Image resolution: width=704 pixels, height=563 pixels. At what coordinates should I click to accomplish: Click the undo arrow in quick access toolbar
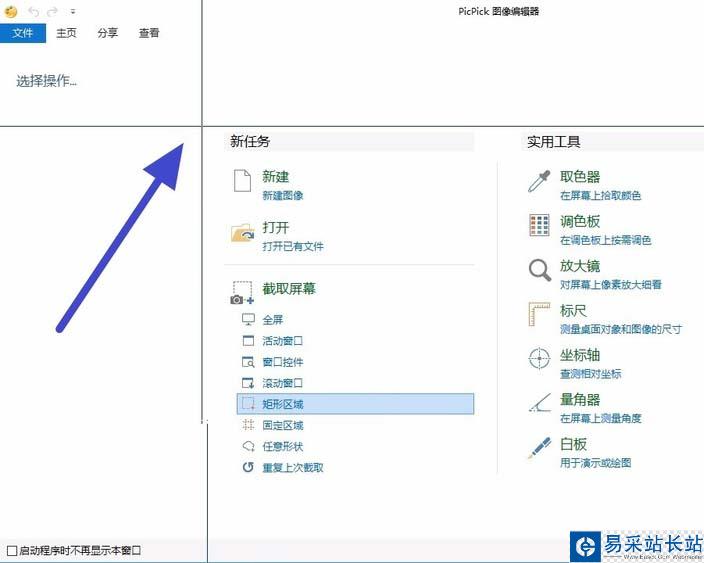(x=34, y=11)
